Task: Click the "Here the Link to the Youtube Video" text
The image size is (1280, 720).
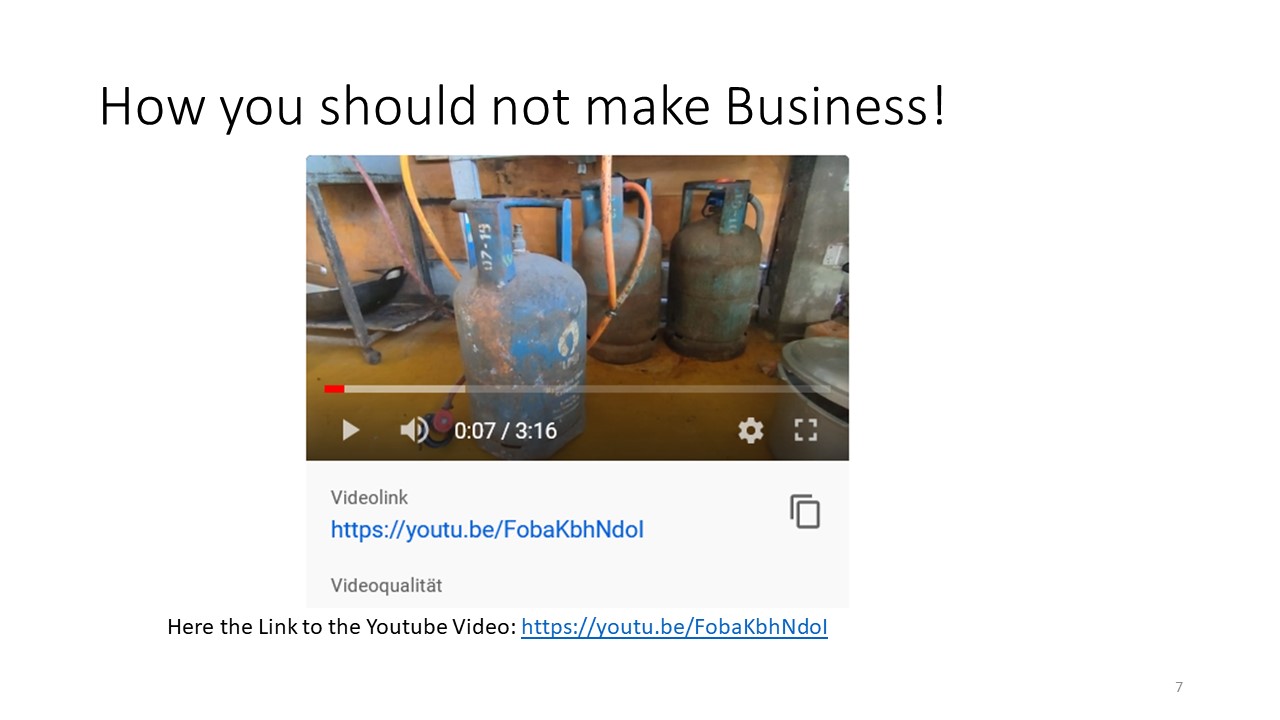Action: click(341, 628)
